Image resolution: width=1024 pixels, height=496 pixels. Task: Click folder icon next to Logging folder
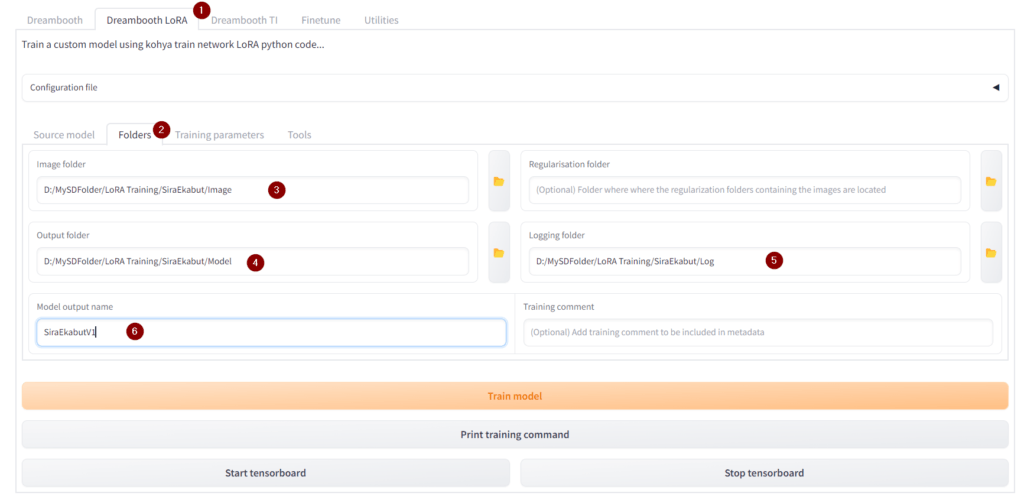(990, 252)
